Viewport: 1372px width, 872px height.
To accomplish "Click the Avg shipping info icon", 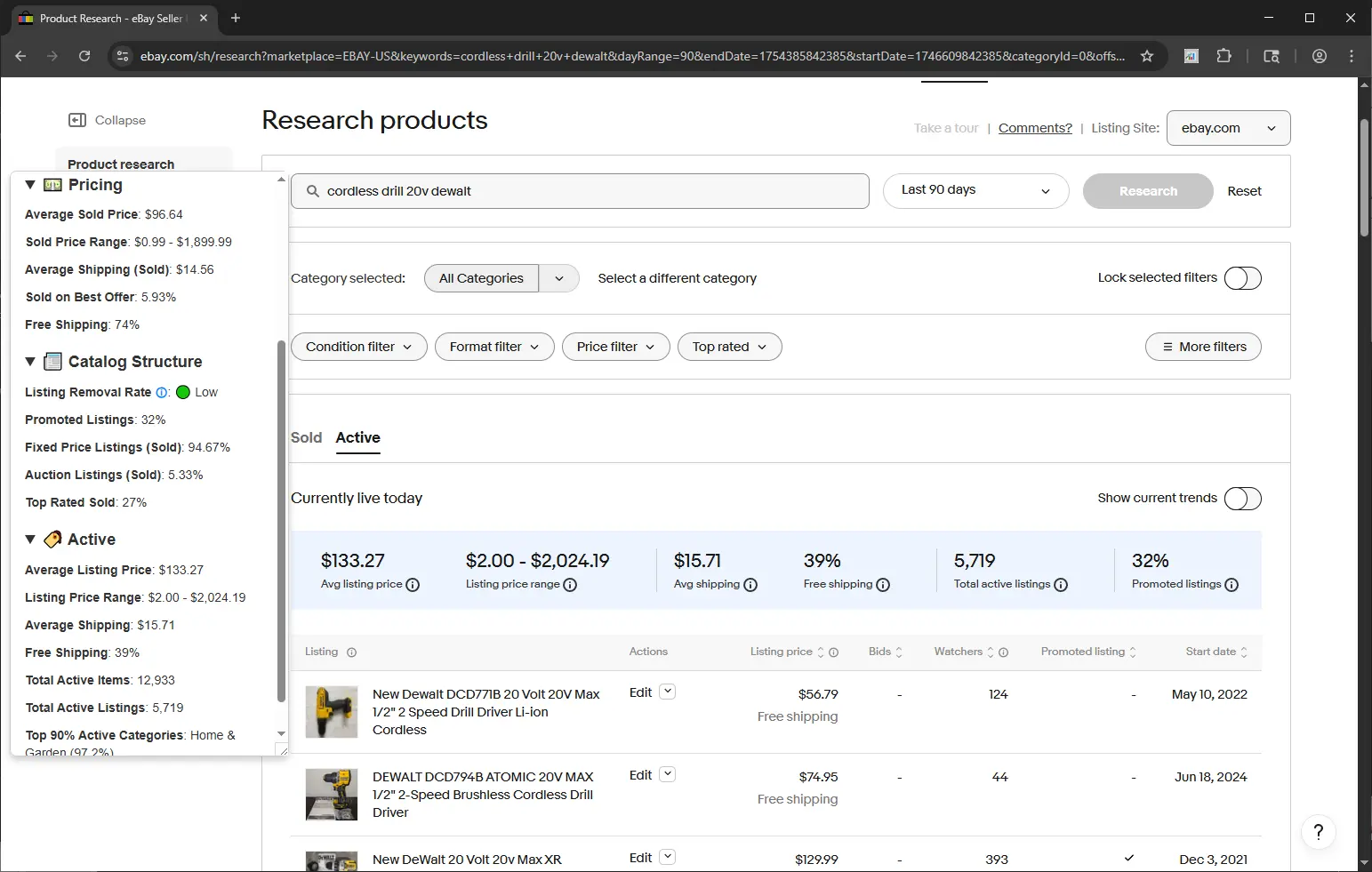I will 750,585.
